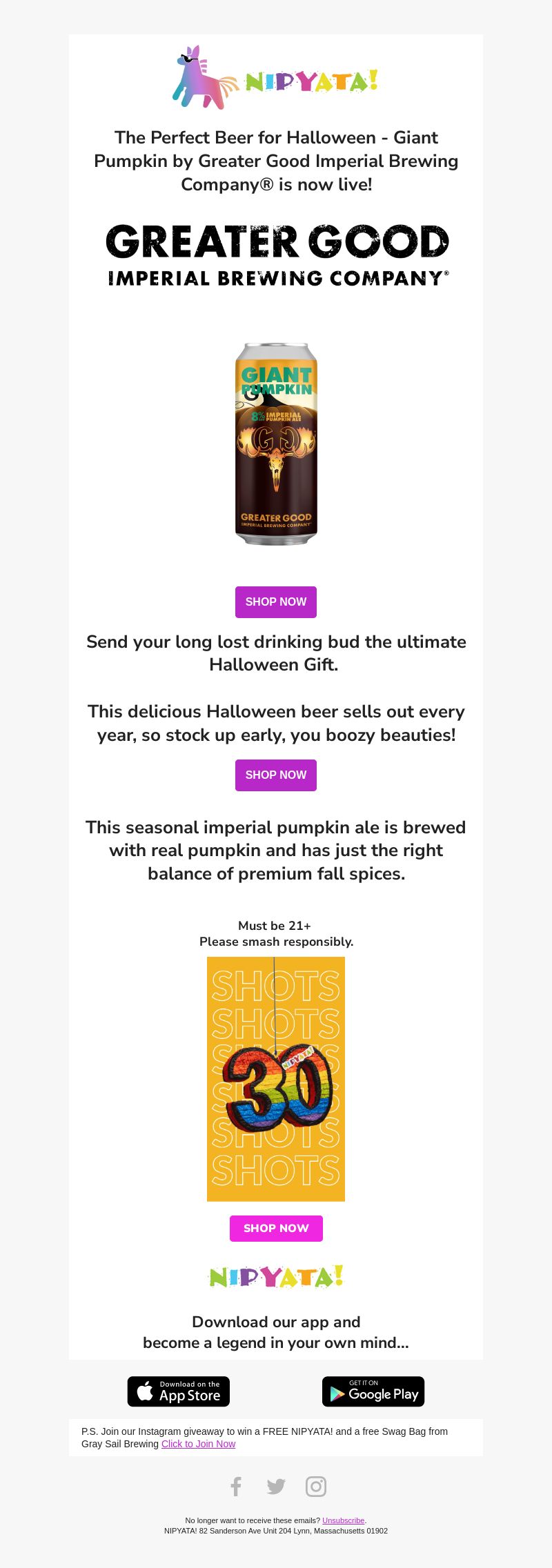The image size is (552, 1568).
Task: Click the pink SHOP NOW button under the piñata image
Action: point(276,1229)
